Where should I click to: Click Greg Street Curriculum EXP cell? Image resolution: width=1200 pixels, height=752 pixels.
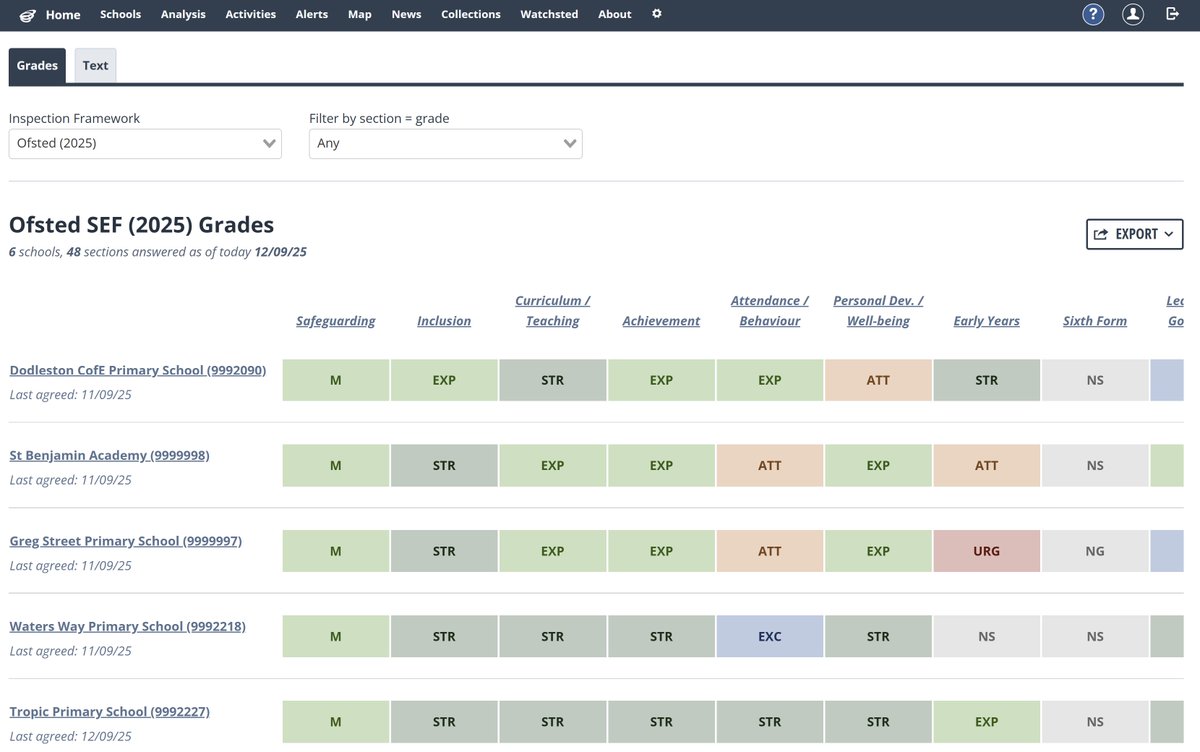point(553,551)
